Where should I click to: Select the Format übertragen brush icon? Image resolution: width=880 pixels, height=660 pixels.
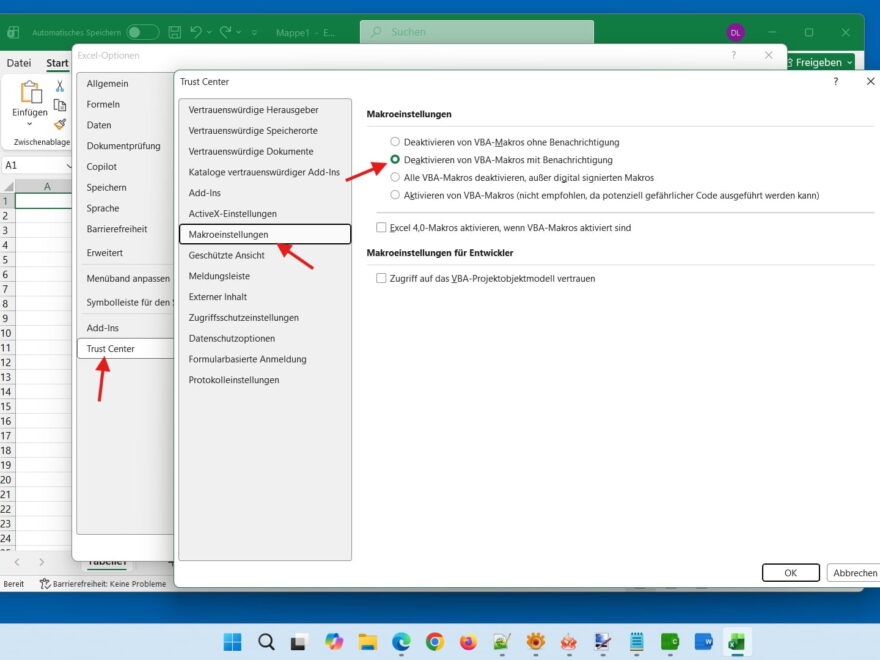[x=61, y=123]
